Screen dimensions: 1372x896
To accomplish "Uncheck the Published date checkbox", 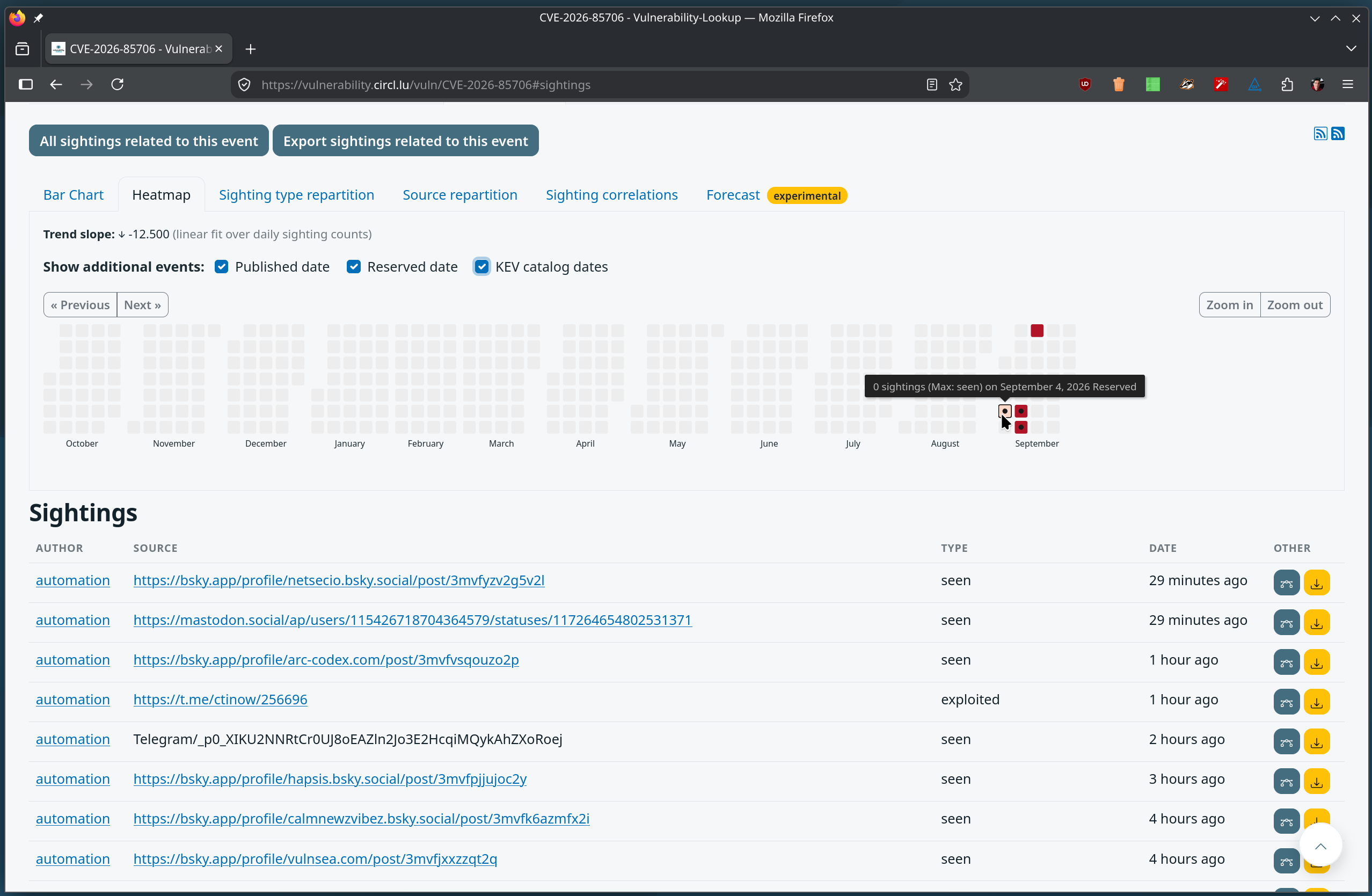I will click(221, 267).
